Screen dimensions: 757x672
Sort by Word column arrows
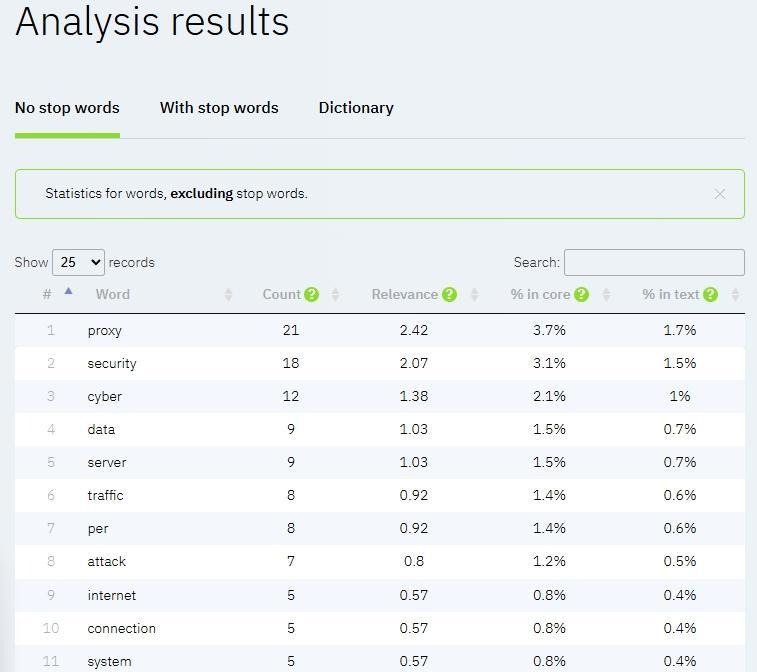pos(228,294)
